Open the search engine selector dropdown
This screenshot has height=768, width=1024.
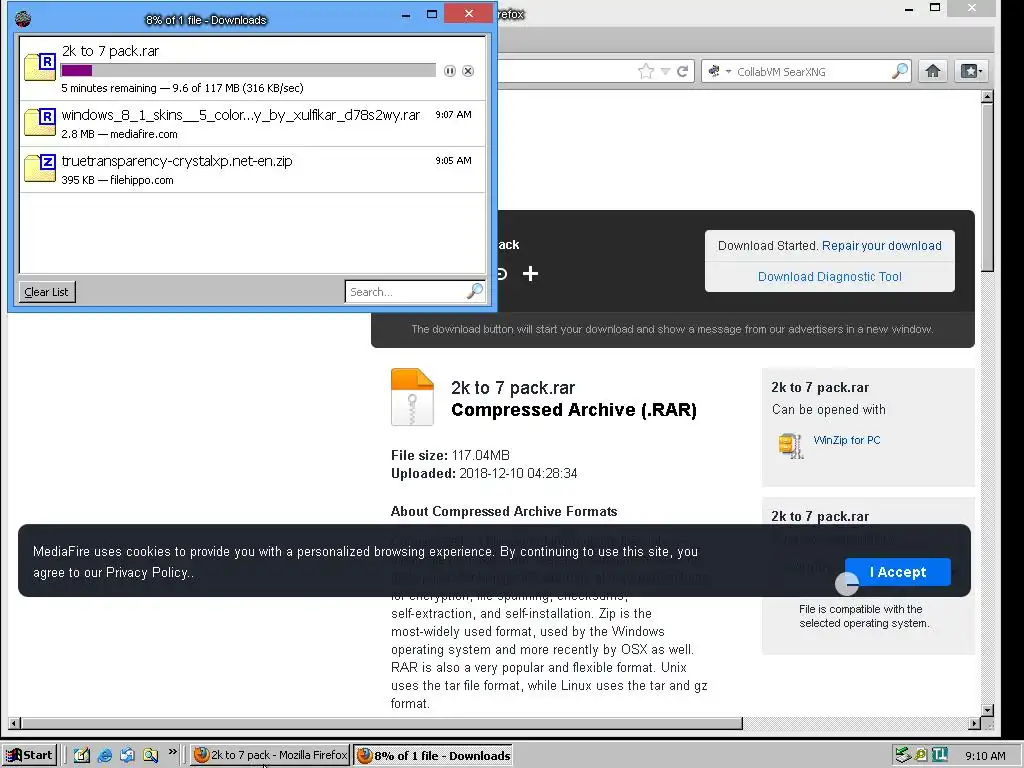click(718, 71)
